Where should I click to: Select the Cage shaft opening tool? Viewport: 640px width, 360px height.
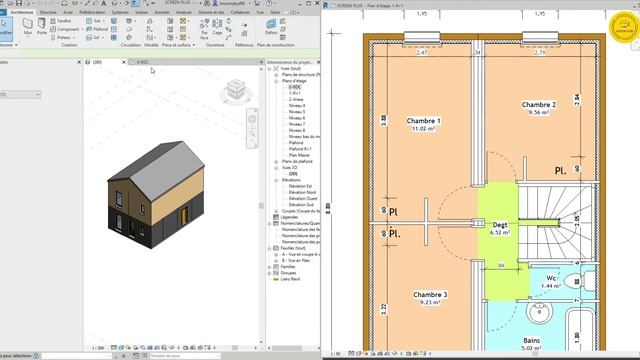point(217,27)
